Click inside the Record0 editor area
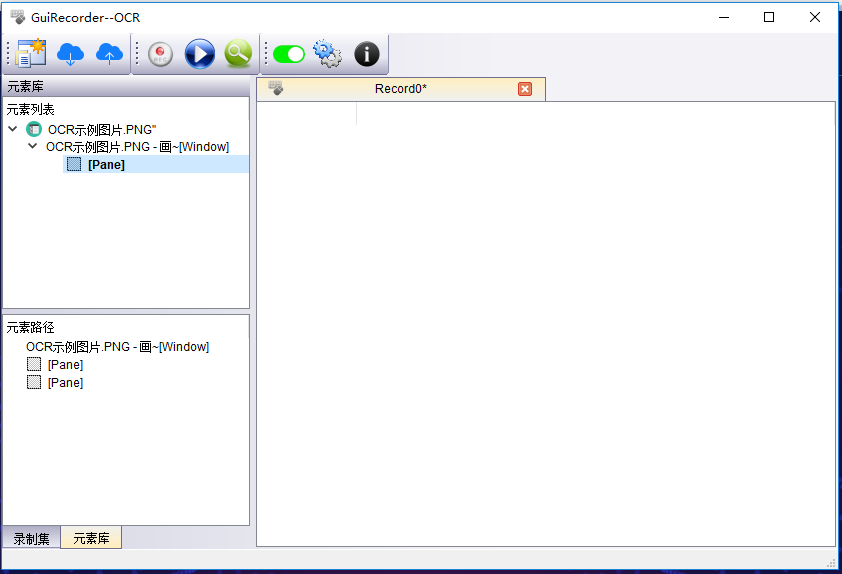 point(546,324)
